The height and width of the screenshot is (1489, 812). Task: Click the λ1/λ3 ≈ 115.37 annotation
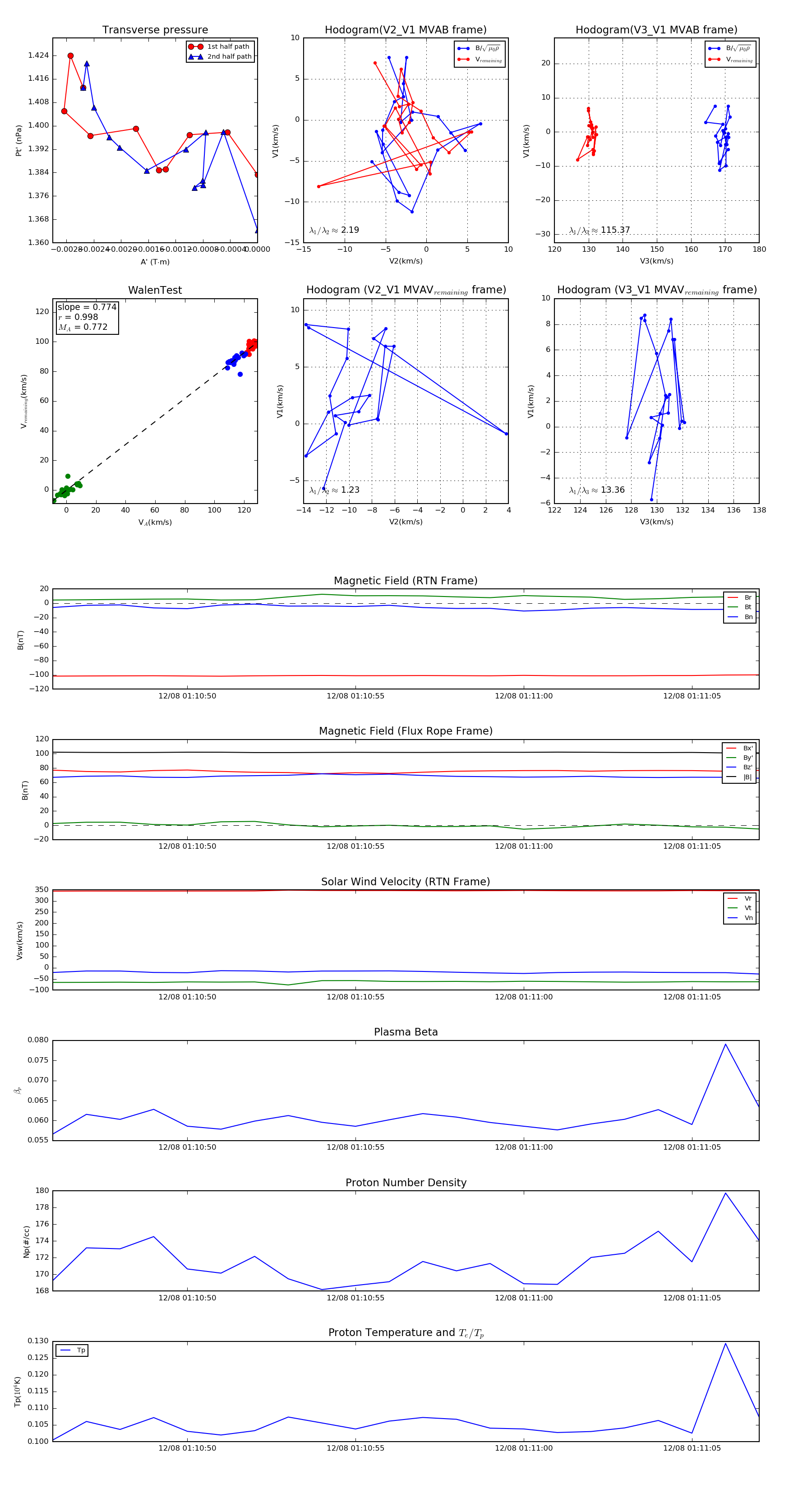[600, 230]
